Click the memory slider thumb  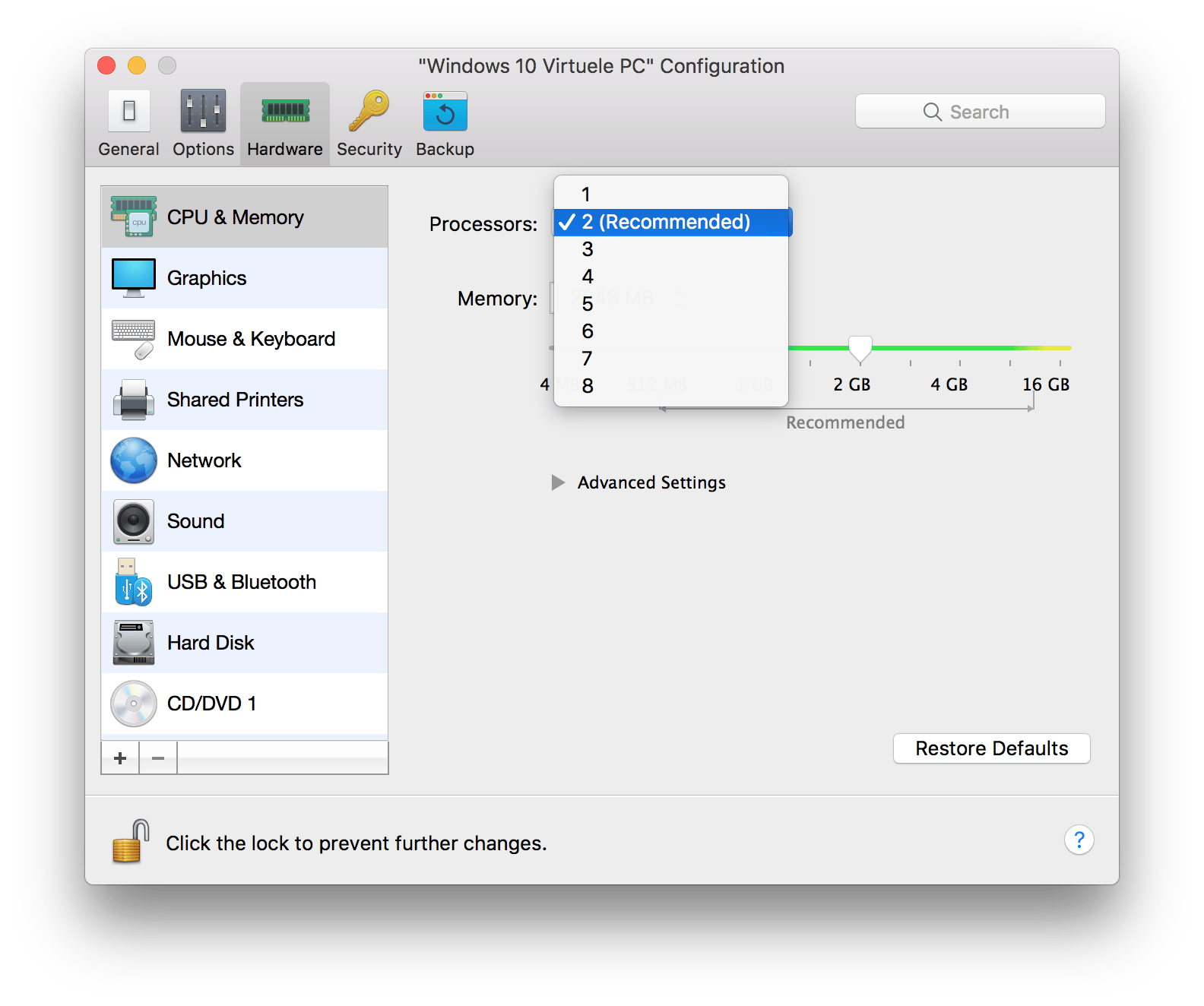[860, 349]
